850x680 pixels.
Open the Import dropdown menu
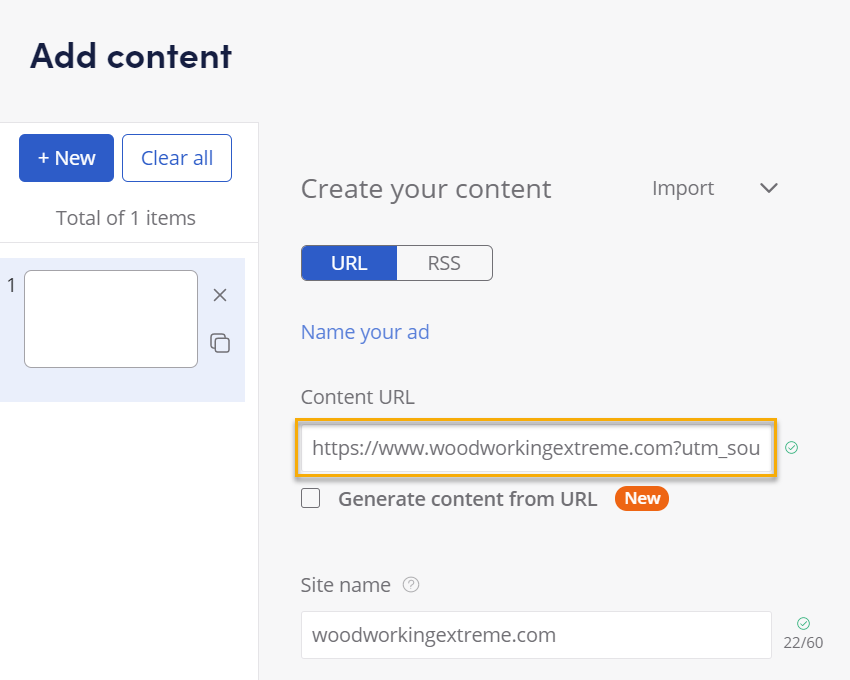click(683, 188)
